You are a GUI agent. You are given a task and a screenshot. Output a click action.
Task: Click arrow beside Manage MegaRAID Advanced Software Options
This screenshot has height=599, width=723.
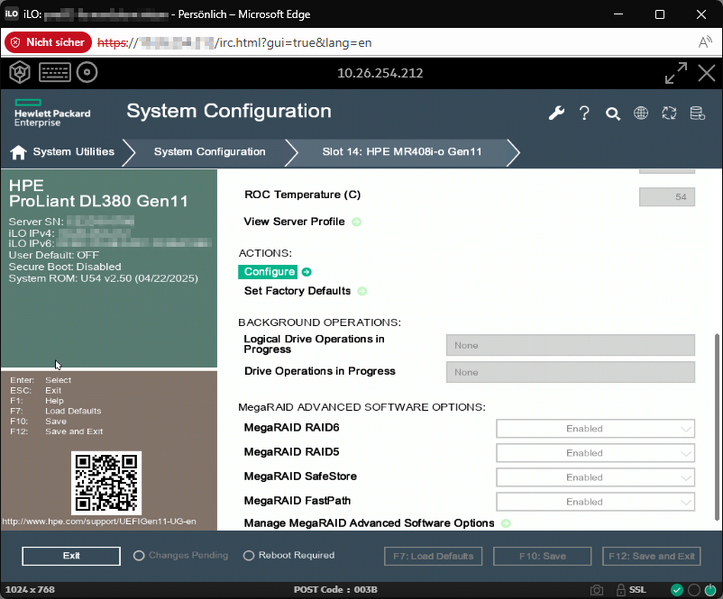pyautogui.click(x=506, y=523)
